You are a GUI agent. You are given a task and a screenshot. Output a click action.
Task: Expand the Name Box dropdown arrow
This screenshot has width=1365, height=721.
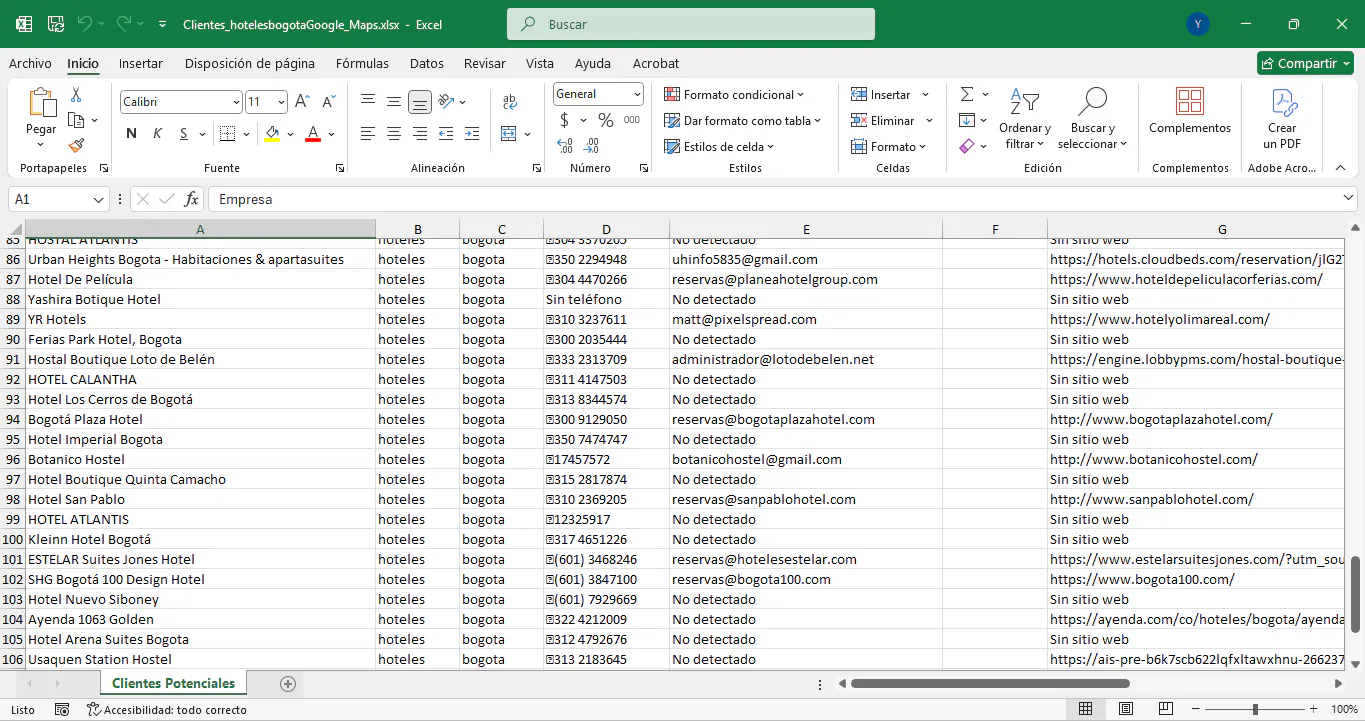tap(98, 199)
